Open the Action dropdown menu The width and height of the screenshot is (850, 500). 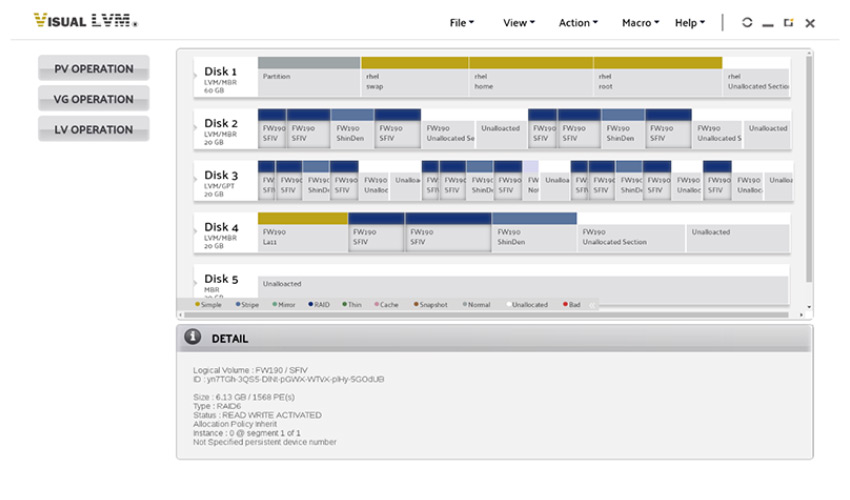(x=578, y=23)
